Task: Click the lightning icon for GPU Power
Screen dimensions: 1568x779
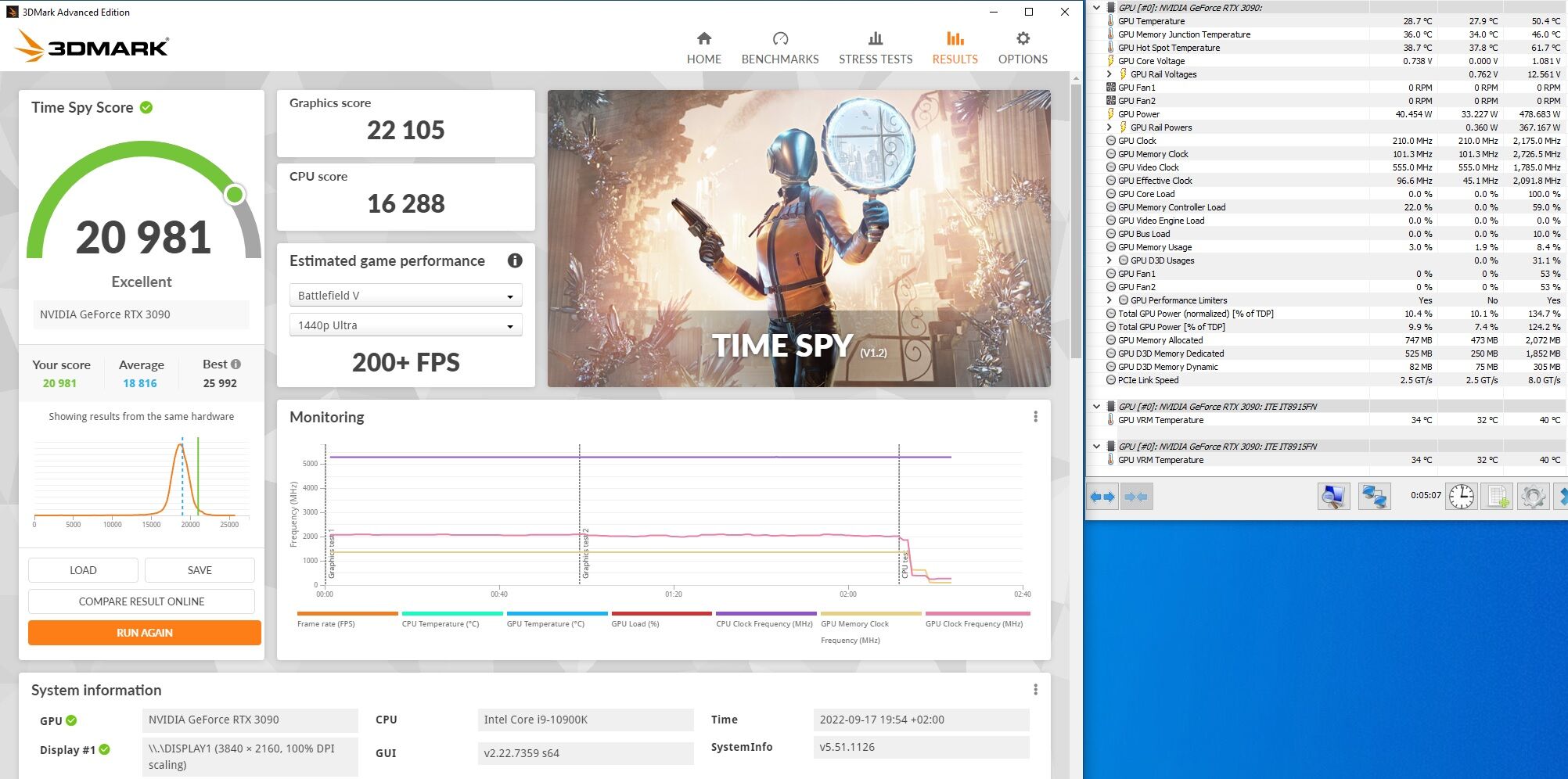Action: tap(1110, 114)
